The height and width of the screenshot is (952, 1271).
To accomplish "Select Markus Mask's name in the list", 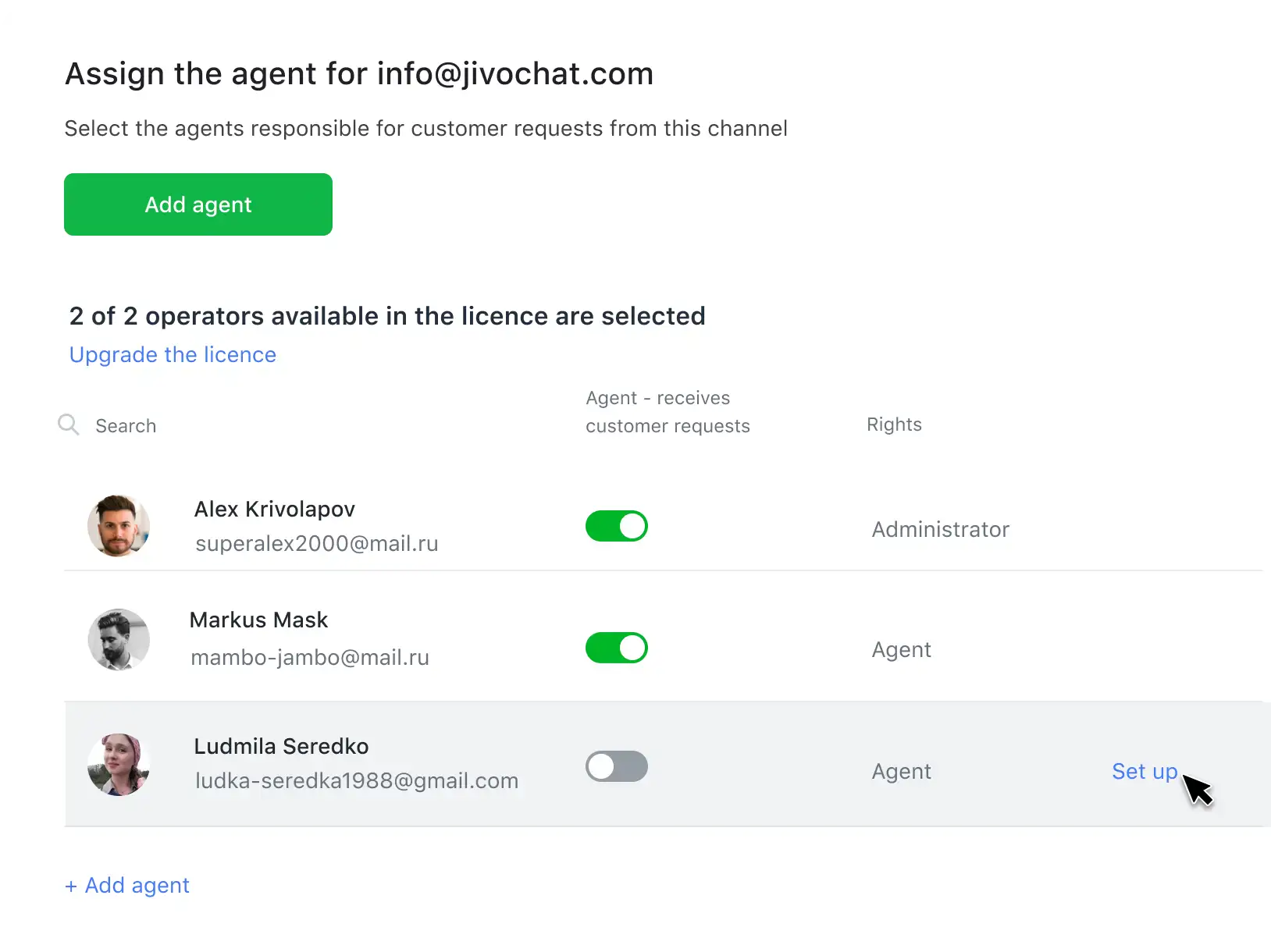I will click(x=258, y=620).
